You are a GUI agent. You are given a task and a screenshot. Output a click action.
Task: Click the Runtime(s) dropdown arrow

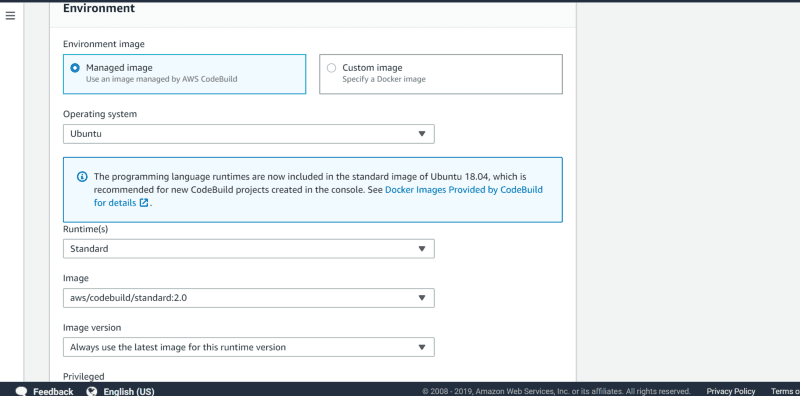tap(421, 249)
